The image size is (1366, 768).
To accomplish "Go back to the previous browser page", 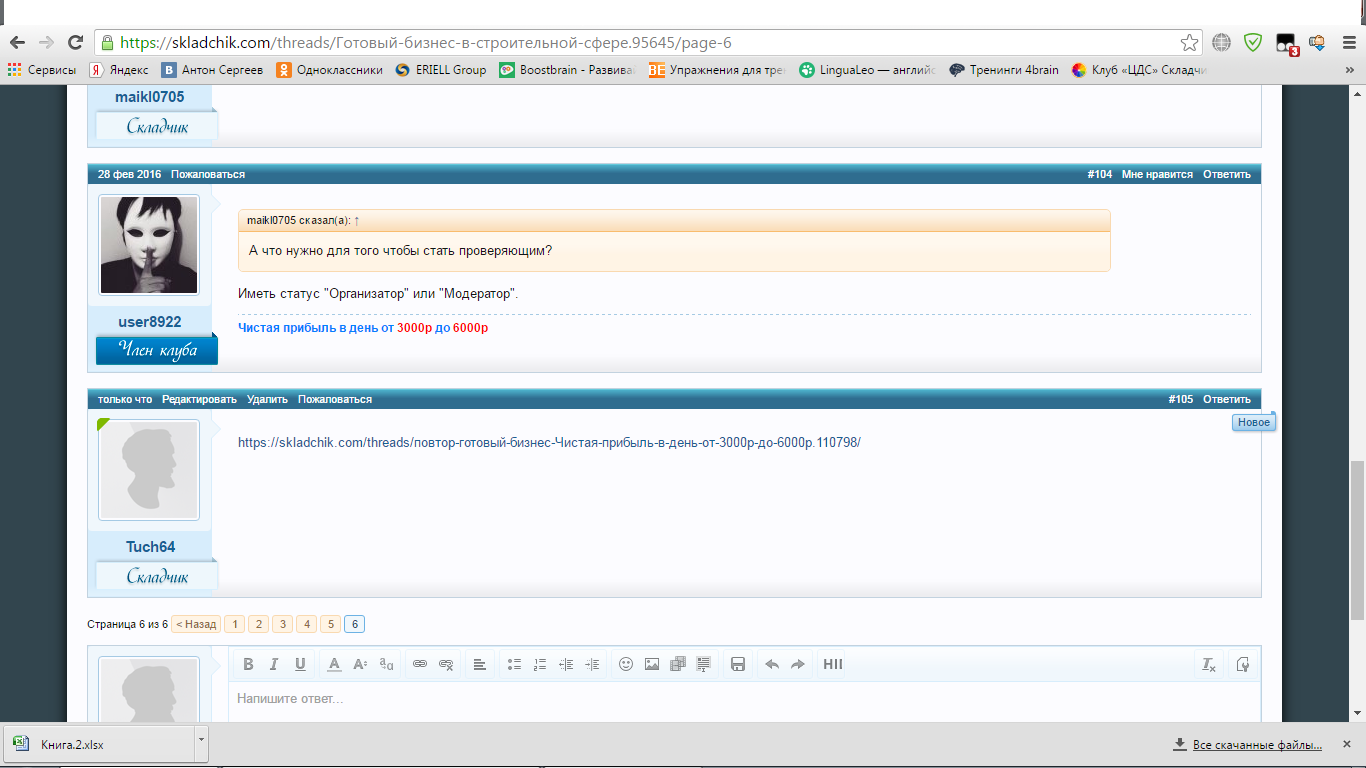I will [17, 42].
